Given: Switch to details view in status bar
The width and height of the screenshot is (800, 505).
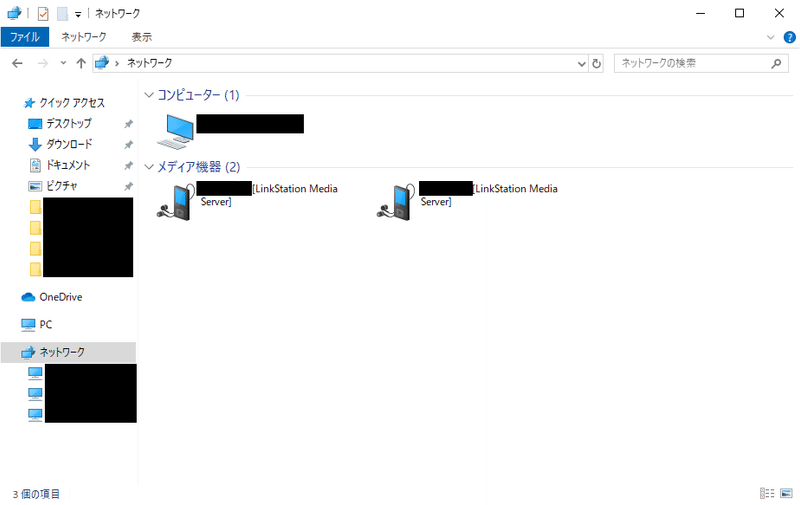Looking at the screenshot, I should click(x=767, y=493).
